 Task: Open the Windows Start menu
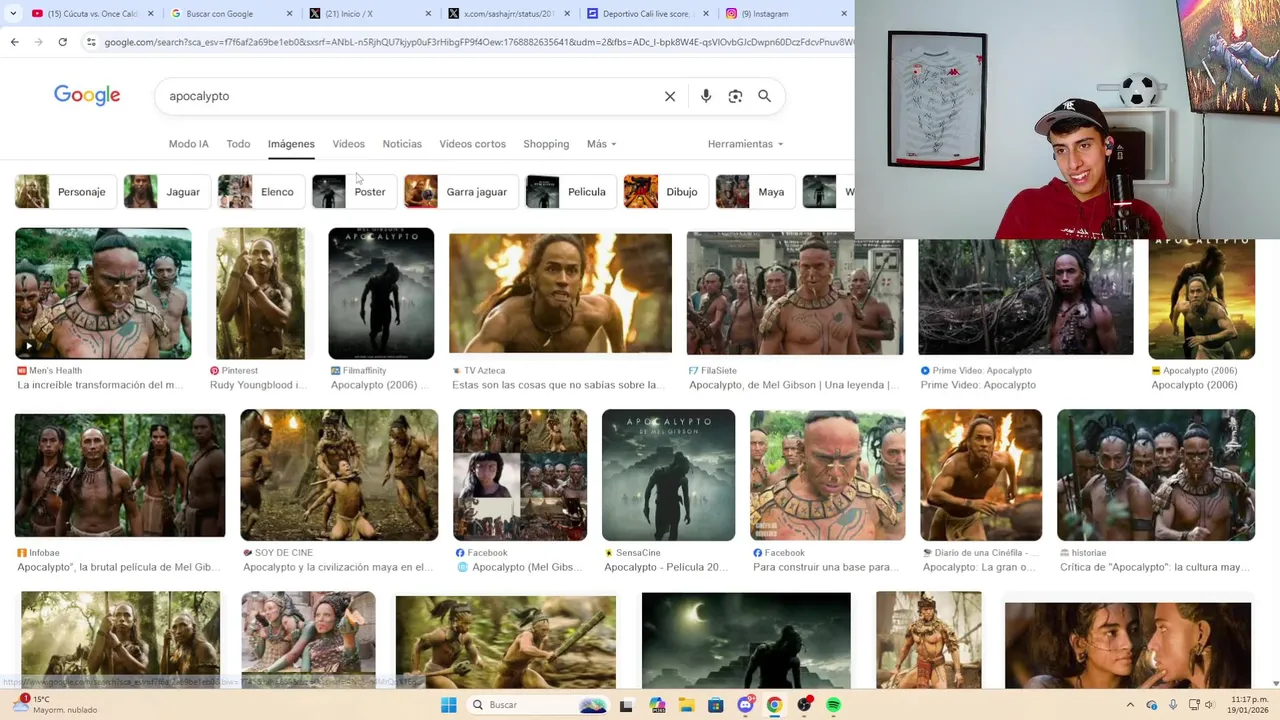pyautogui.click(x=449, y=705)
